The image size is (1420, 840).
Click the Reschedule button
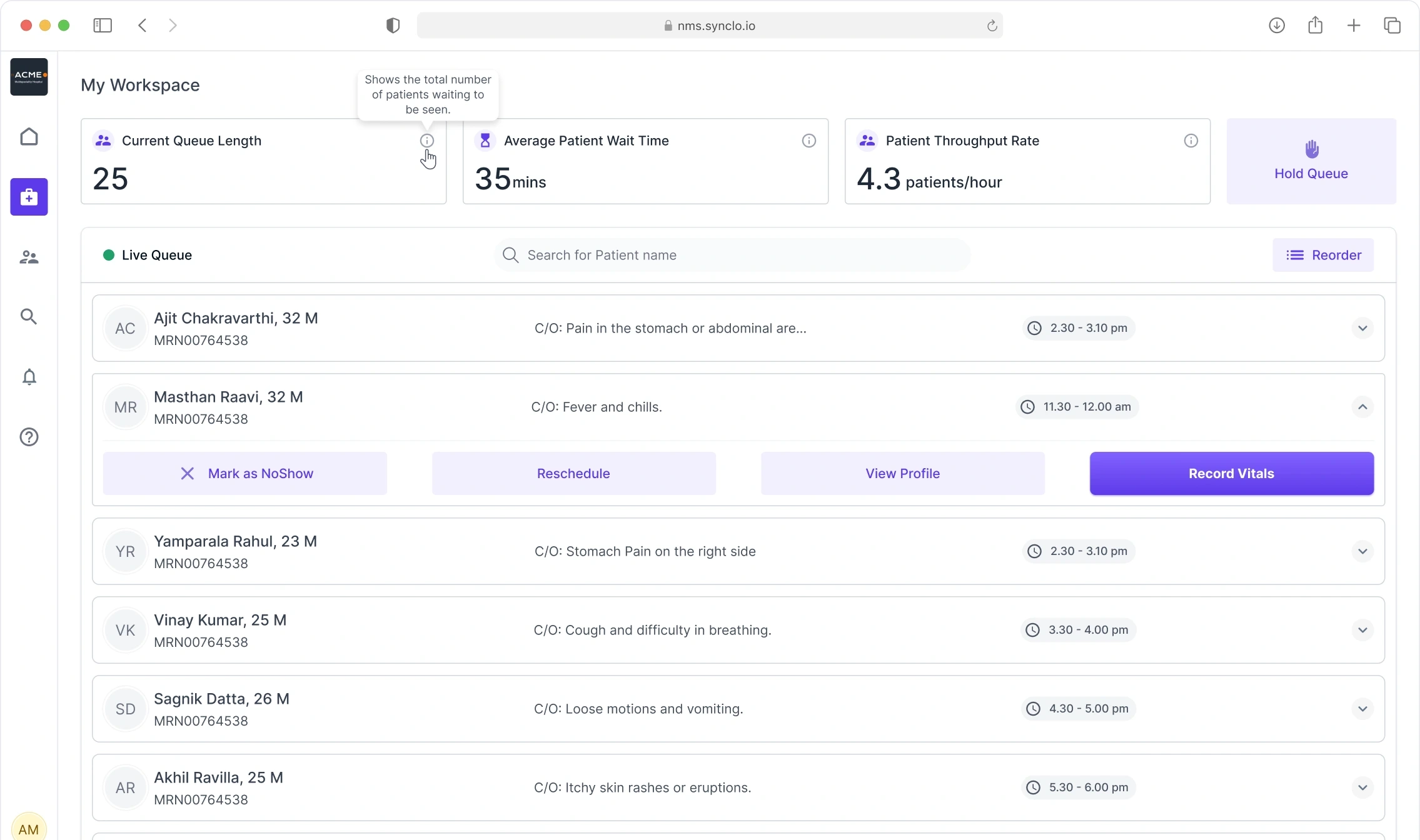(574, 474)
